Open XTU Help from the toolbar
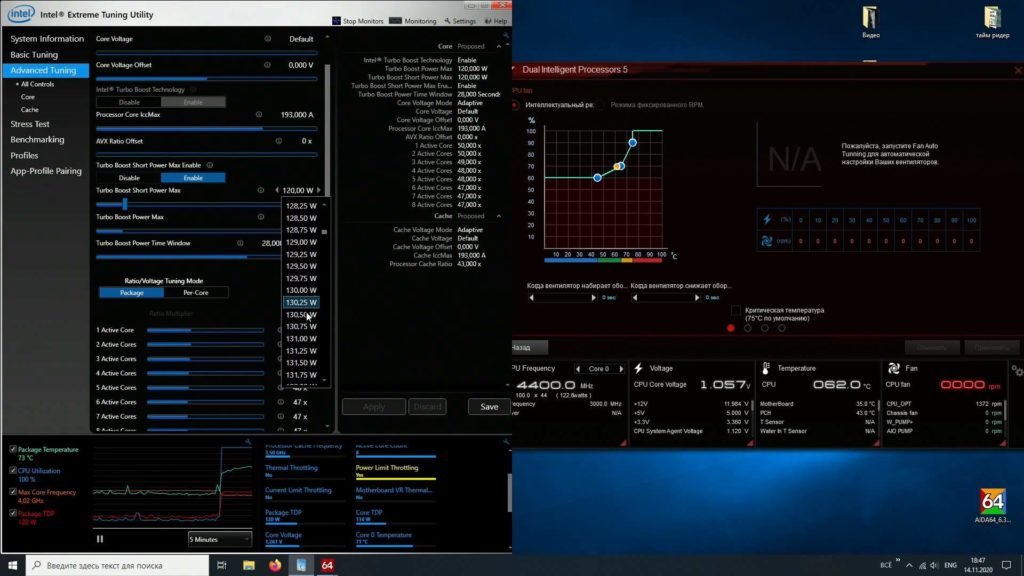1024x576 pixels. (496, 21)
